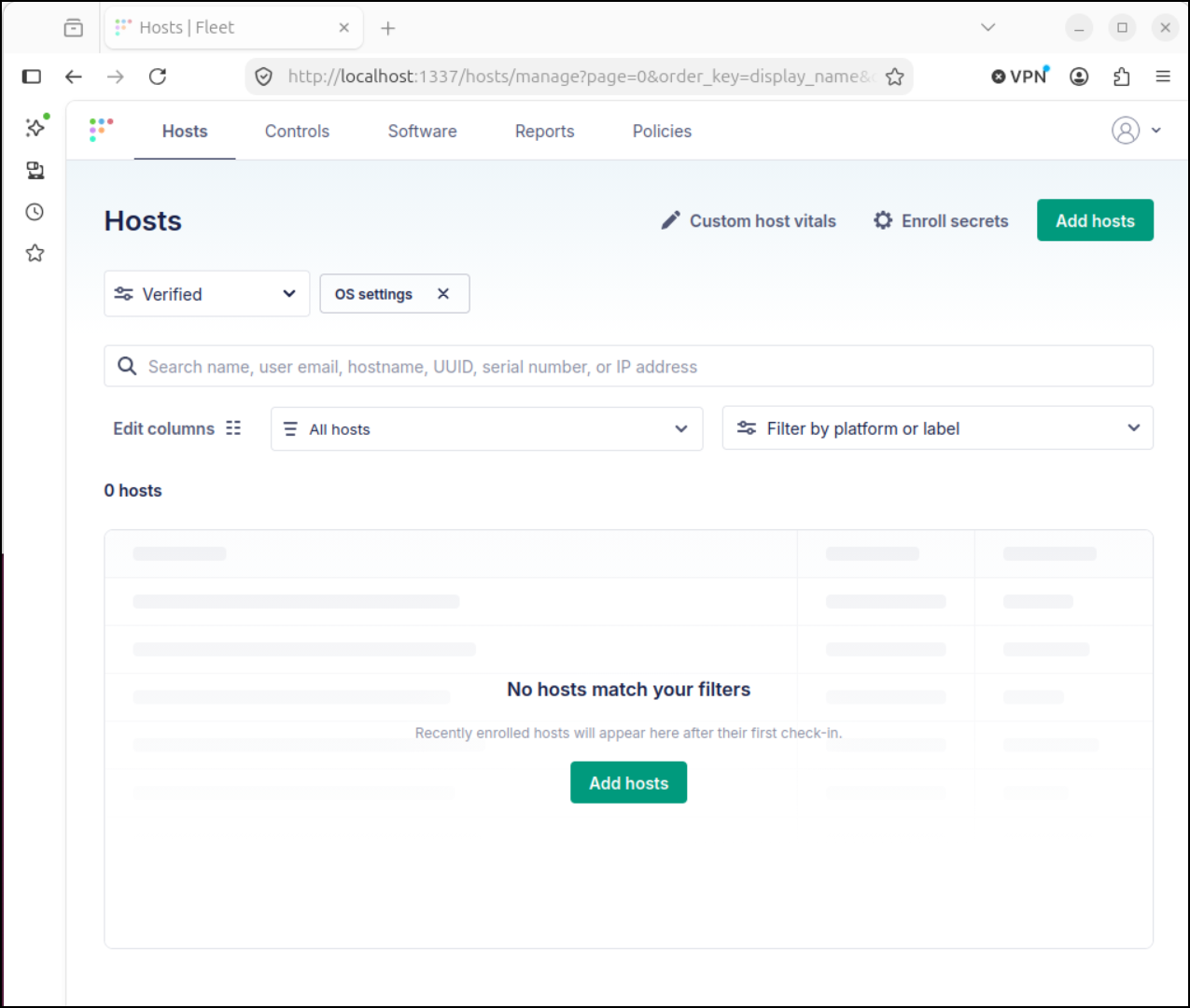Viewport: 1190px width, 1008px height.
Task: Reload the page with the refresh icon
Action: pos(158,77)
